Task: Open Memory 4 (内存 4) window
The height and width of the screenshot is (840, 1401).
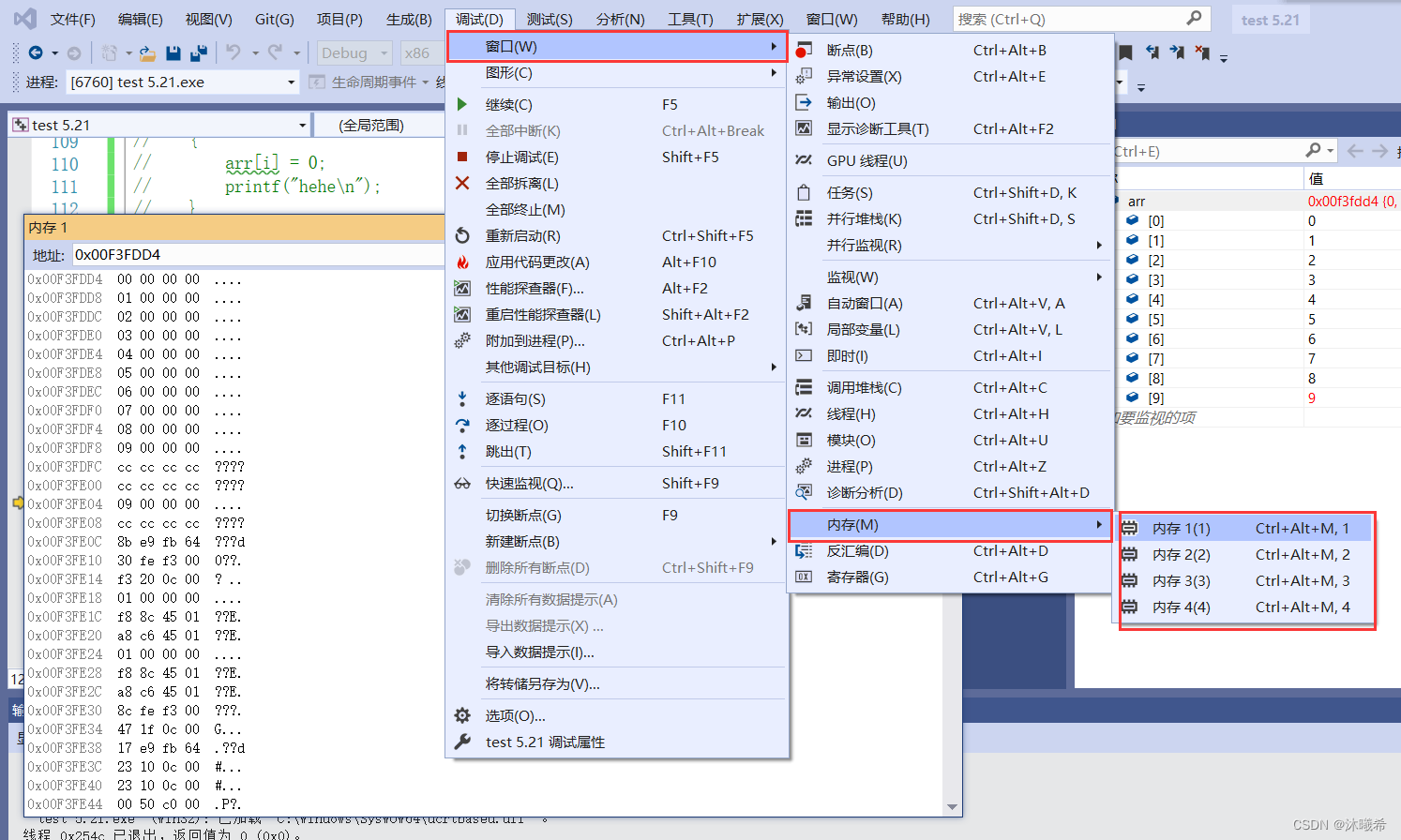Action: coord(1244,607)
